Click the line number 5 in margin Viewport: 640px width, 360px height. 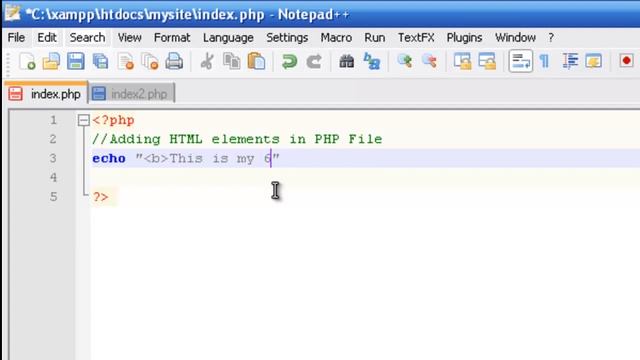(53, 197)
